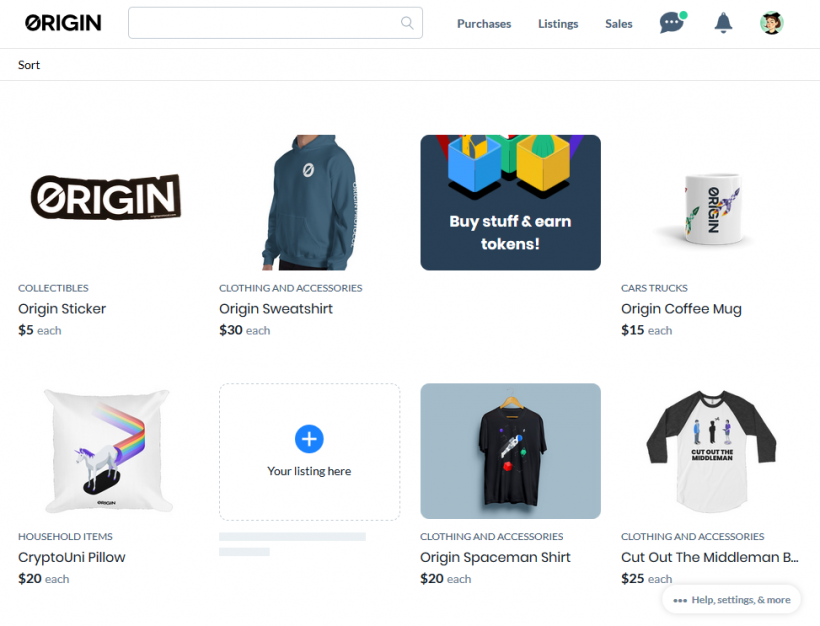Click the Buy stuff & earn tokens banner
820x626 pixels.
click(x=510, y=202)
